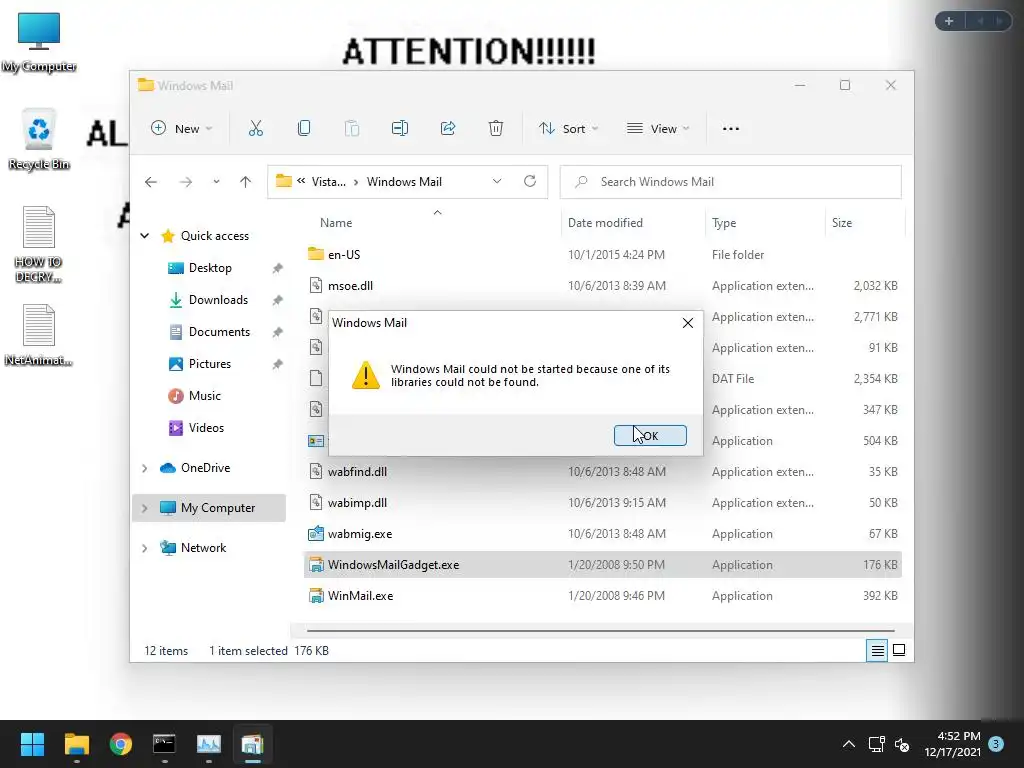Go forward with the right arrow

click(186, 182)
